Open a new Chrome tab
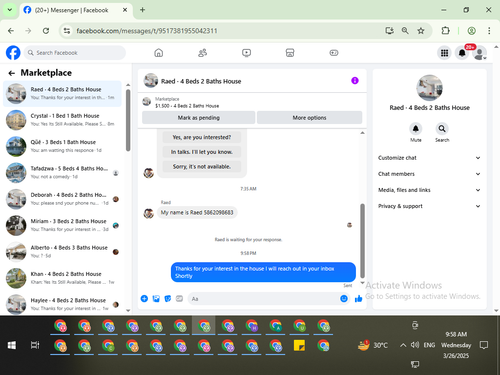This screenshot has height=375, width=500. point(142,10)
